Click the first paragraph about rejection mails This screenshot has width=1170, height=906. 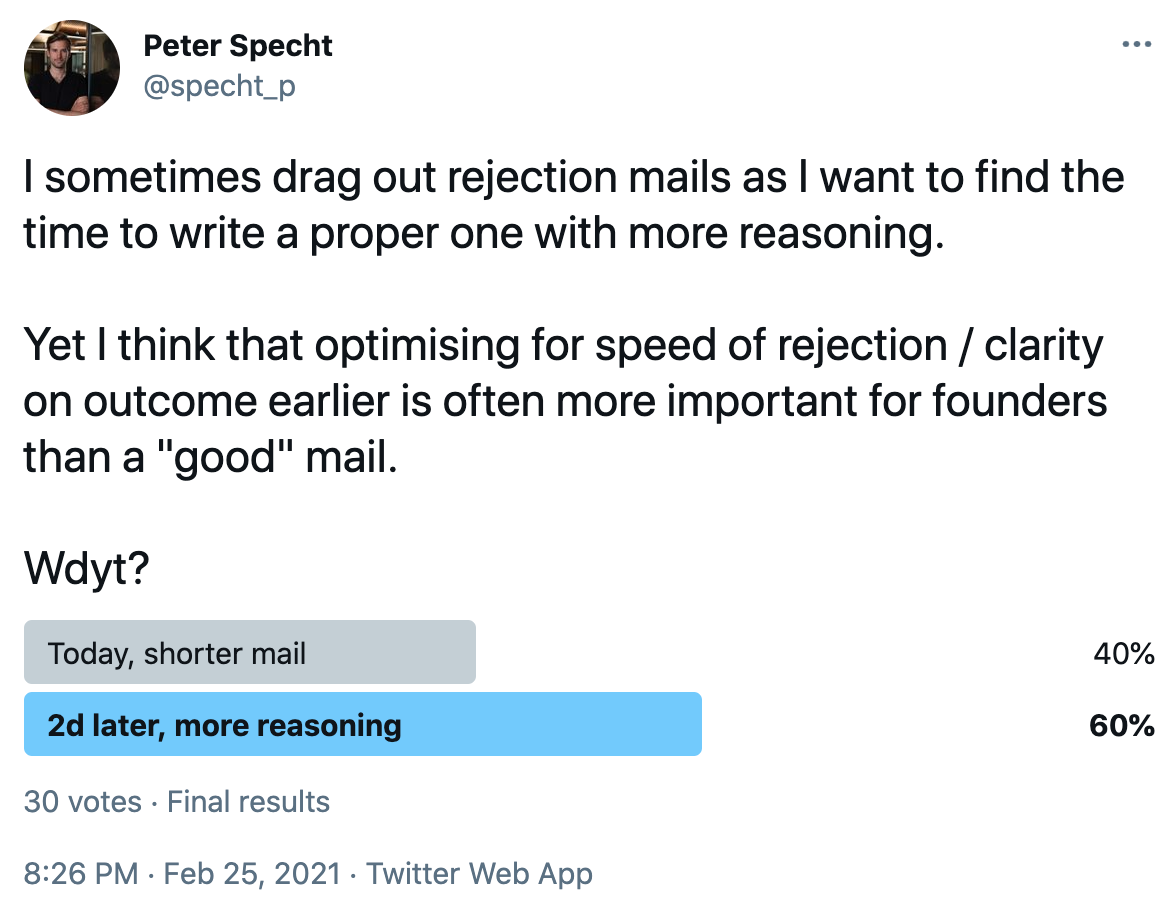pos(574,206)
